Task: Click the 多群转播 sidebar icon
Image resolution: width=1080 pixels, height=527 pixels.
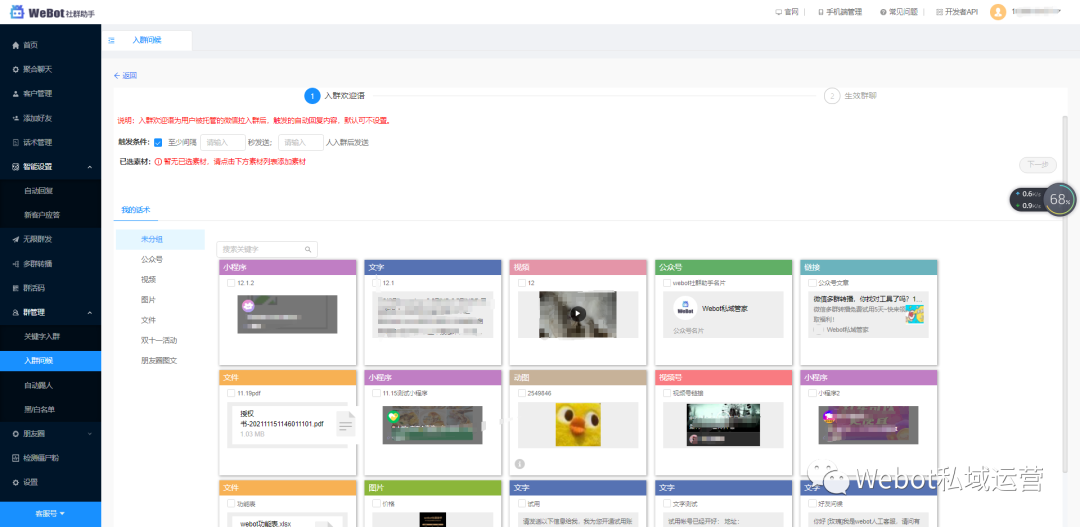Action: tap(16, 264)
